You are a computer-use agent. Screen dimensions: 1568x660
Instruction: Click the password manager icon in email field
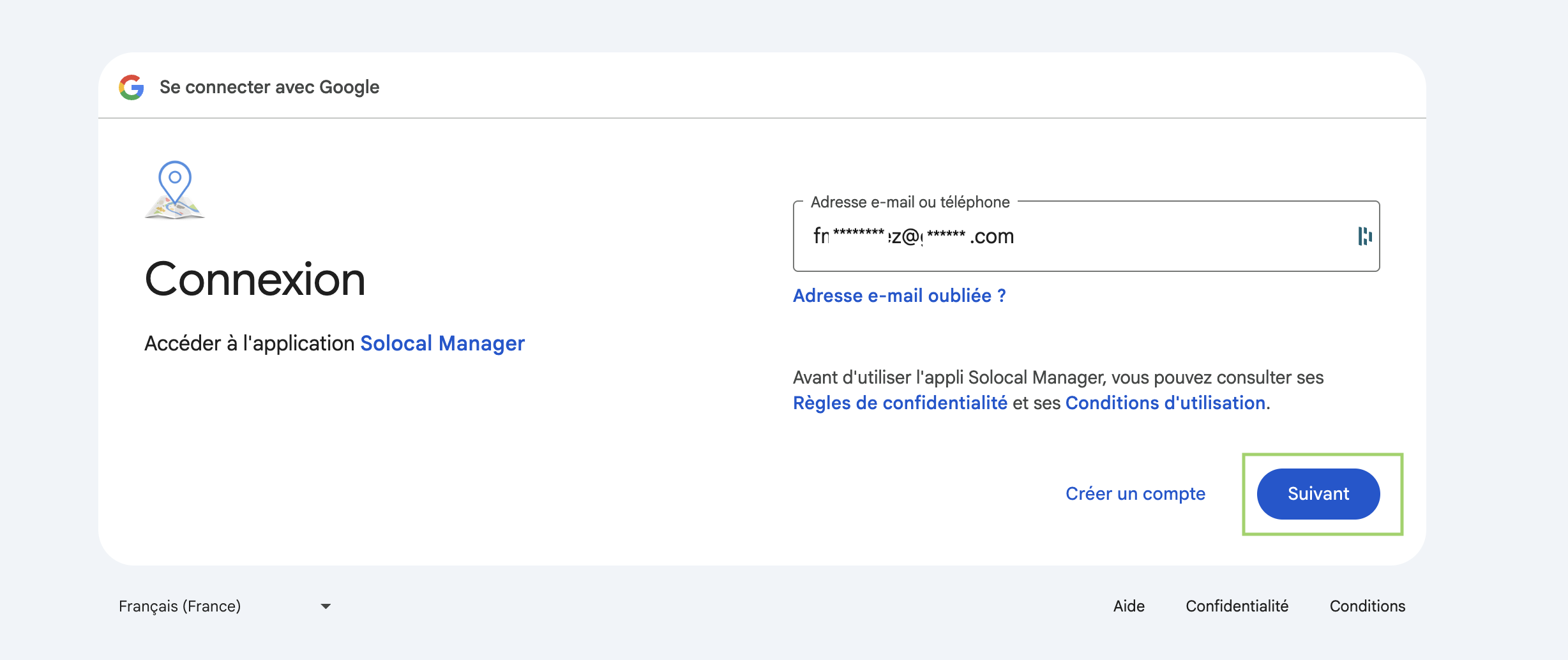(1364, 236)
